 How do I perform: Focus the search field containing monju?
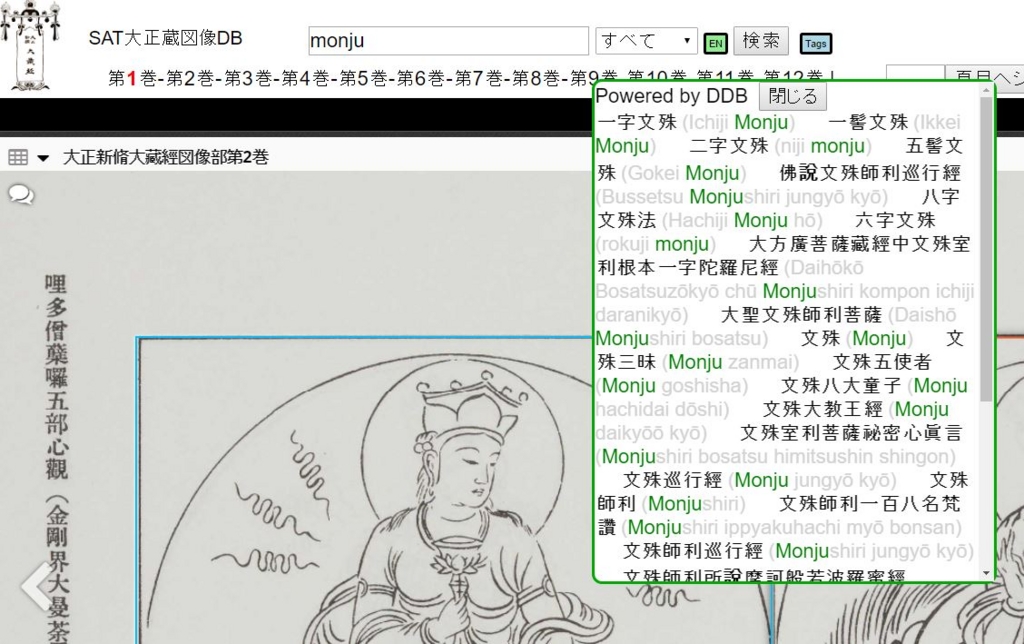tap(448, 40)
